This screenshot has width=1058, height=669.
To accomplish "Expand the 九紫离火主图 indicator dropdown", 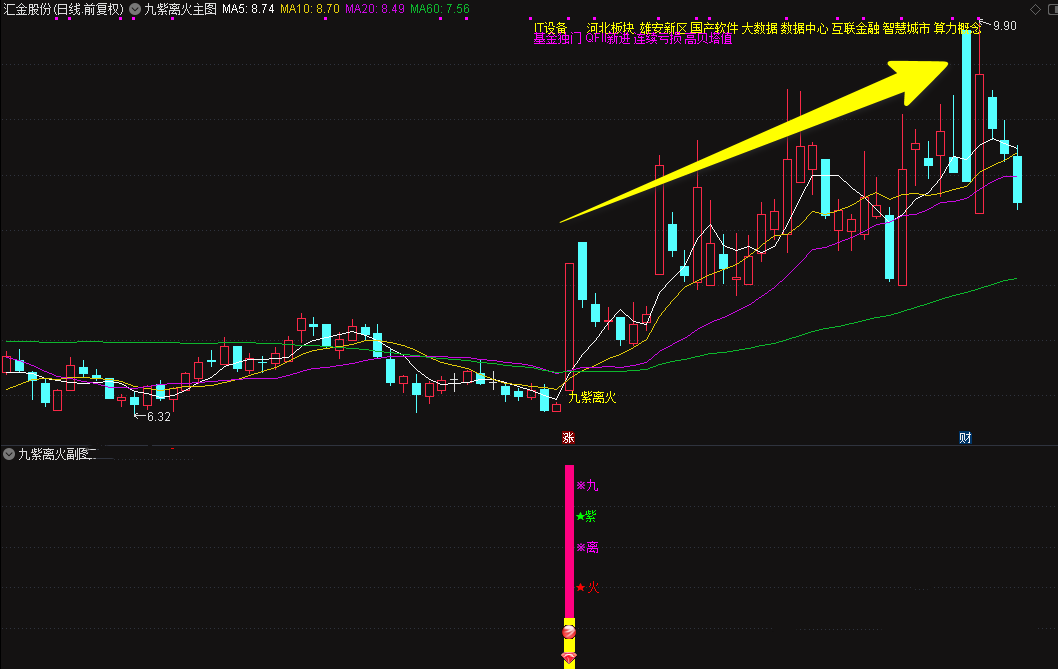I will (x=134, y=9).
